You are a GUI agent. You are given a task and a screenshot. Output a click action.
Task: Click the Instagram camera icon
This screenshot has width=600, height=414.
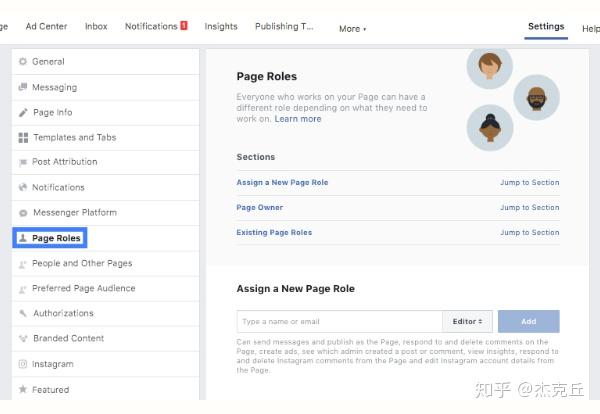tap(23, 364)
